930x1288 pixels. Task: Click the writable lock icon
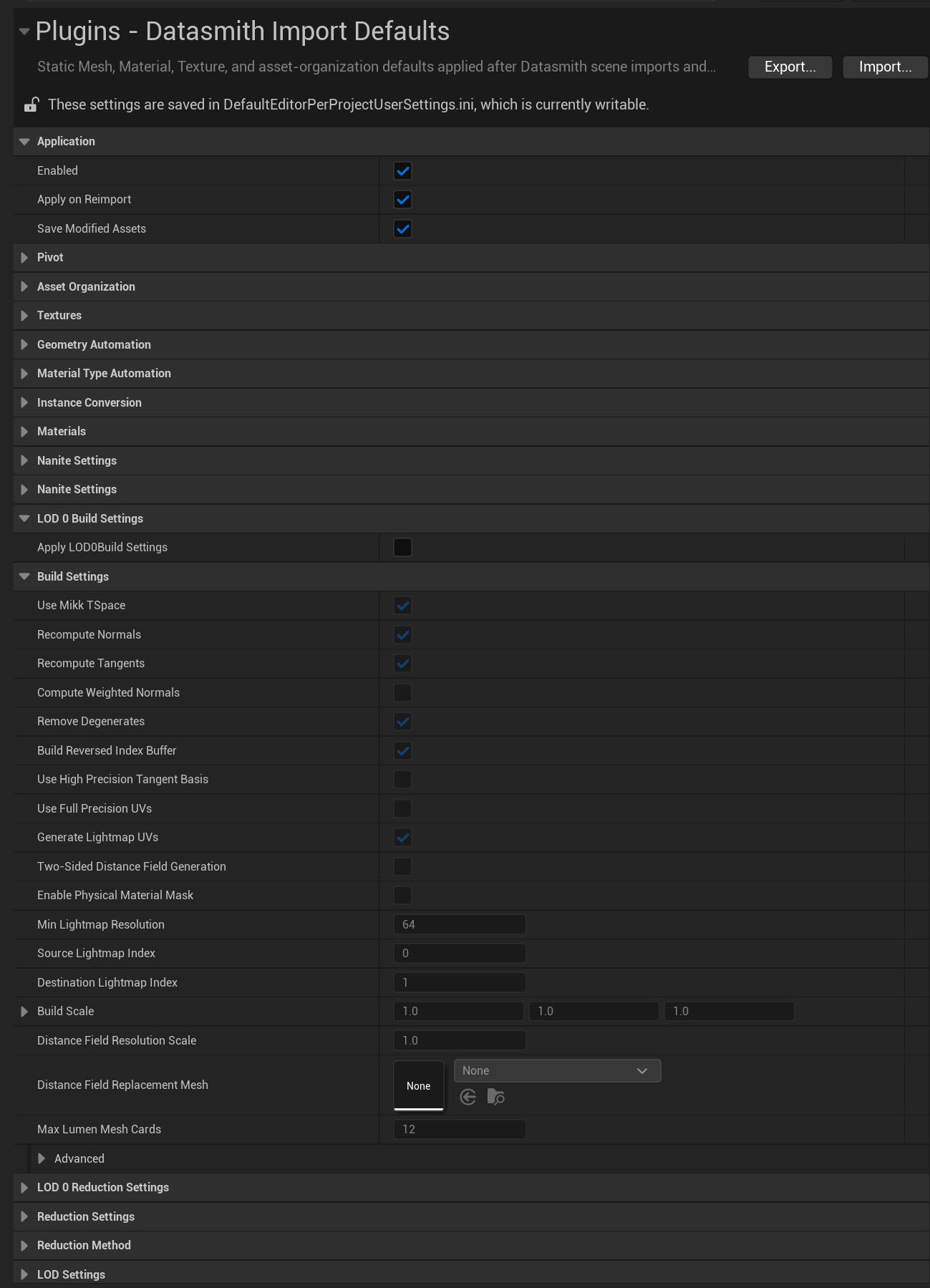pos(31,105)
